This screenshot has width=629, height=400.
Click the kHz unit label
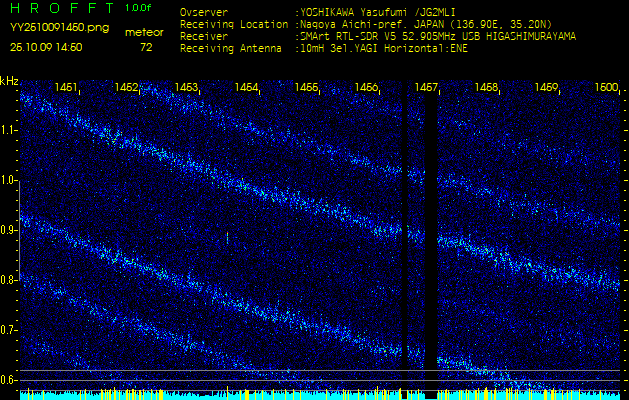click(9, 81)
